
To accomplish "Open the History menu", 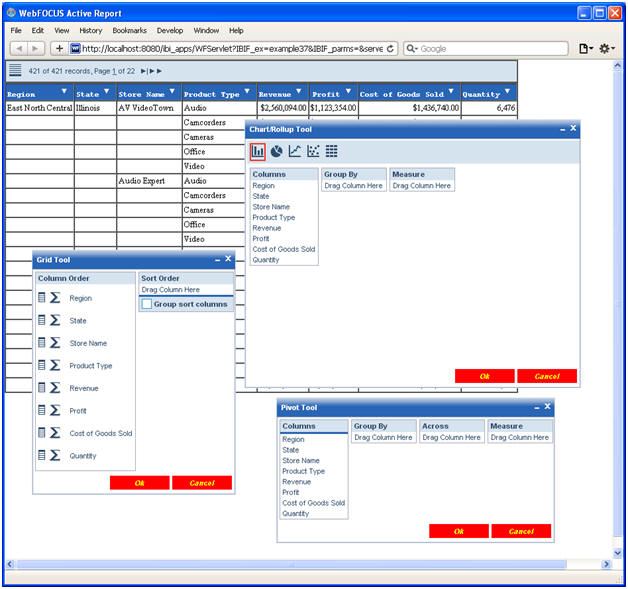I will (x=91, y=30).
